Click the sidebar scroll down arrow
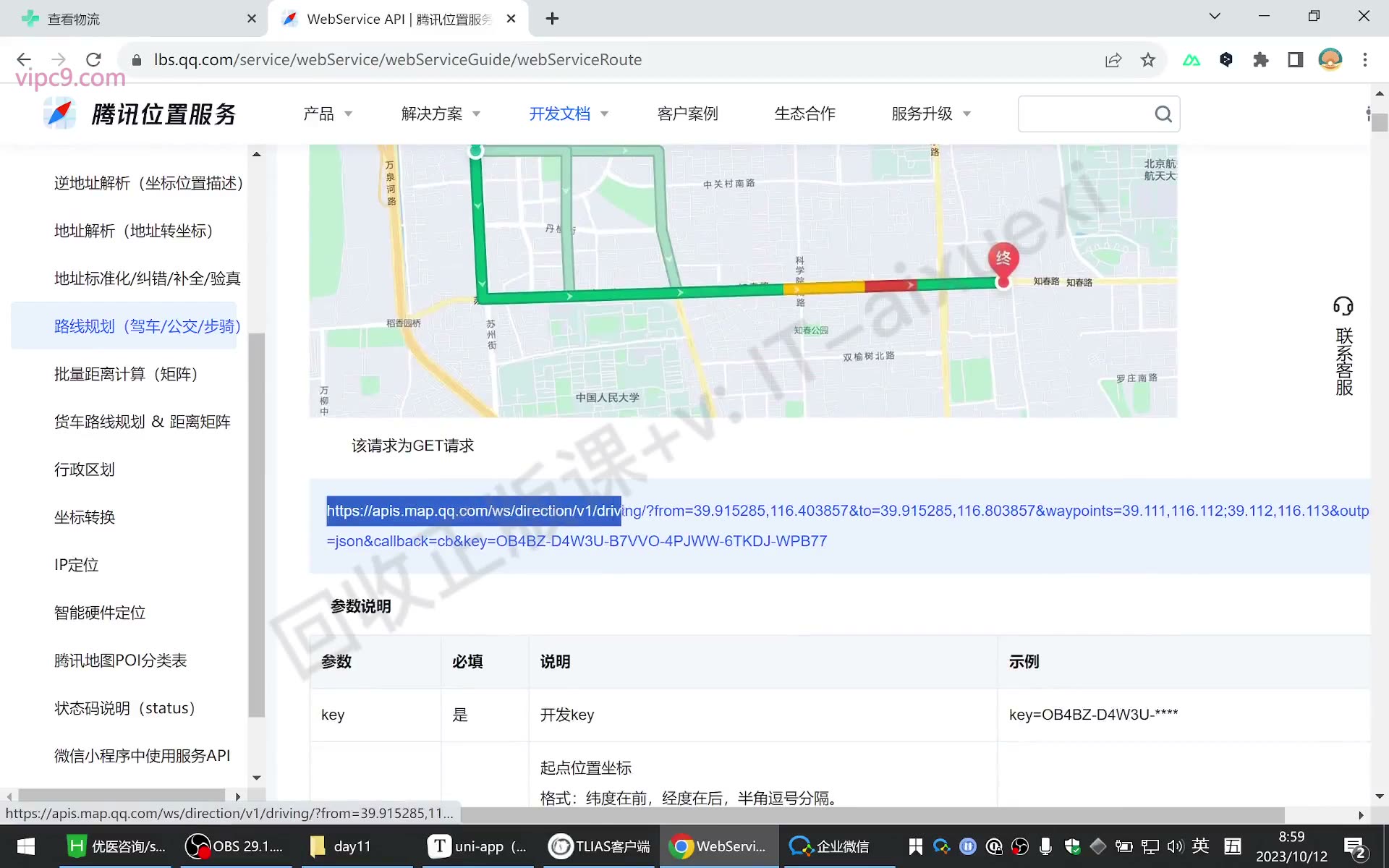This screenshot has height=868, width=1389. [256, 778]
